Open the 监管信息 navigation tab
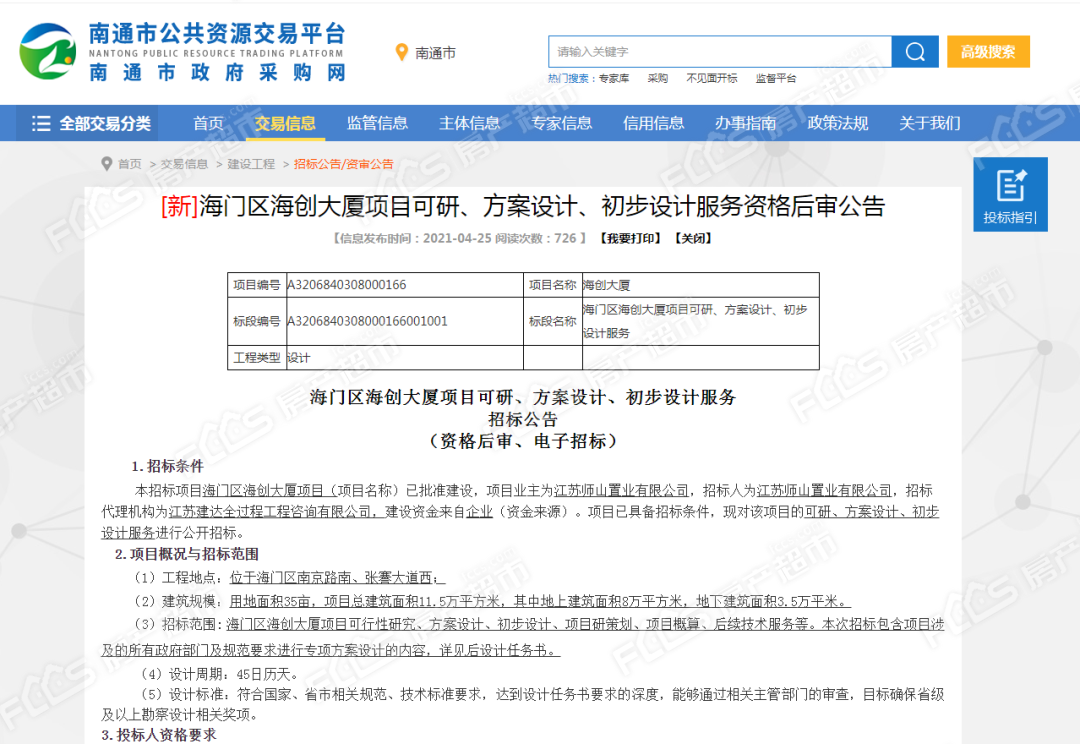The image size is (1080, 744). [x=377, y=123]
